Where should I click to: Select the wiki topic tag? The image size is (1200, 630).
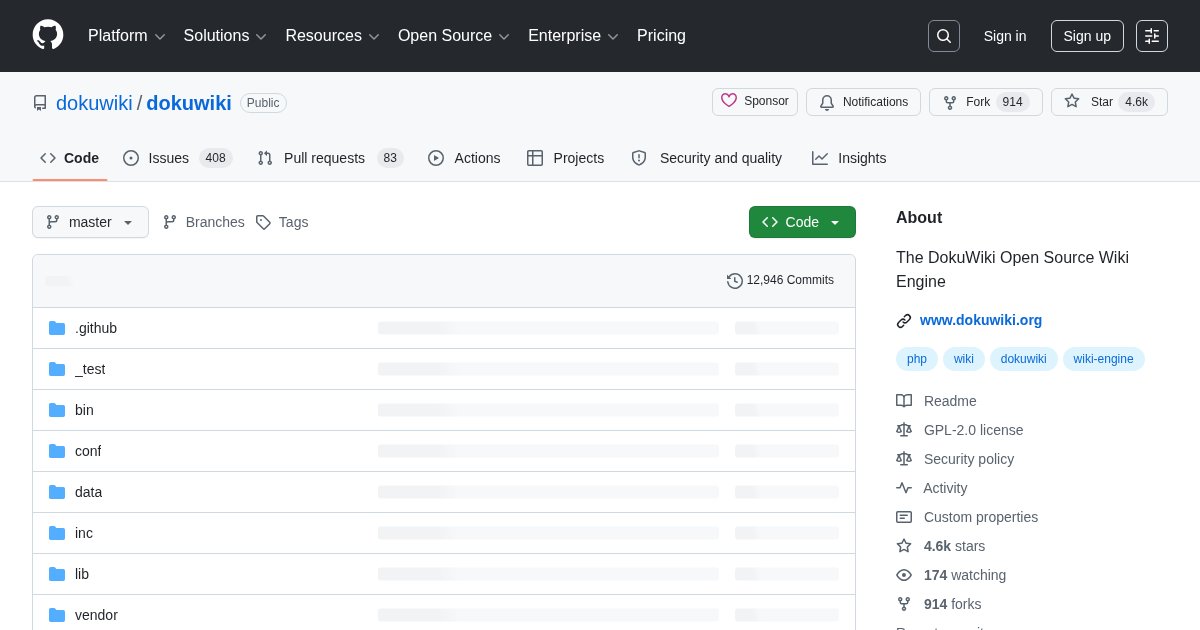point(964,359)
